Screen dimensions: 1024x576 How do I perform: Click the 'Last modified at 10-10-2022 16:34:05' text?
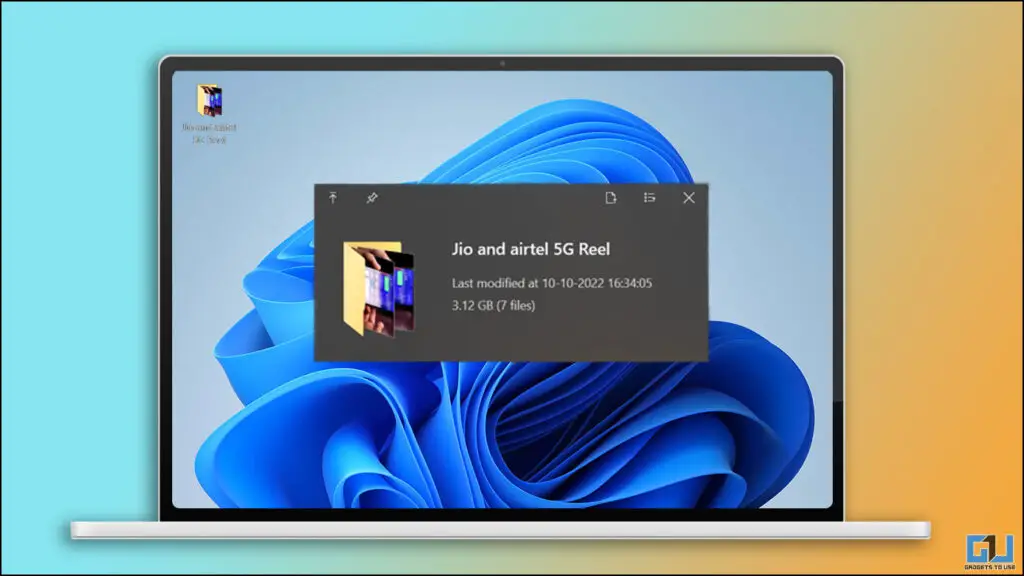pos(552,283)
